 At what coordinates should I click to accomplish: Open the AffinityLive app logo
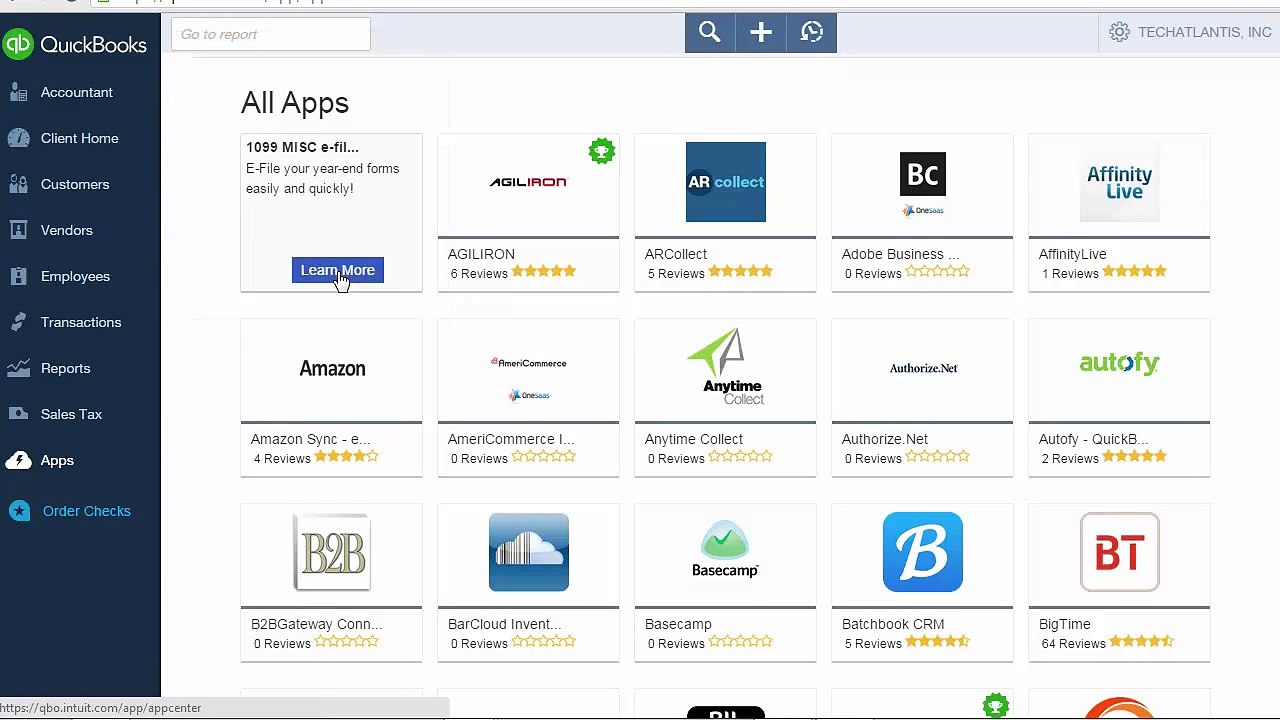tap(1119, 182)
